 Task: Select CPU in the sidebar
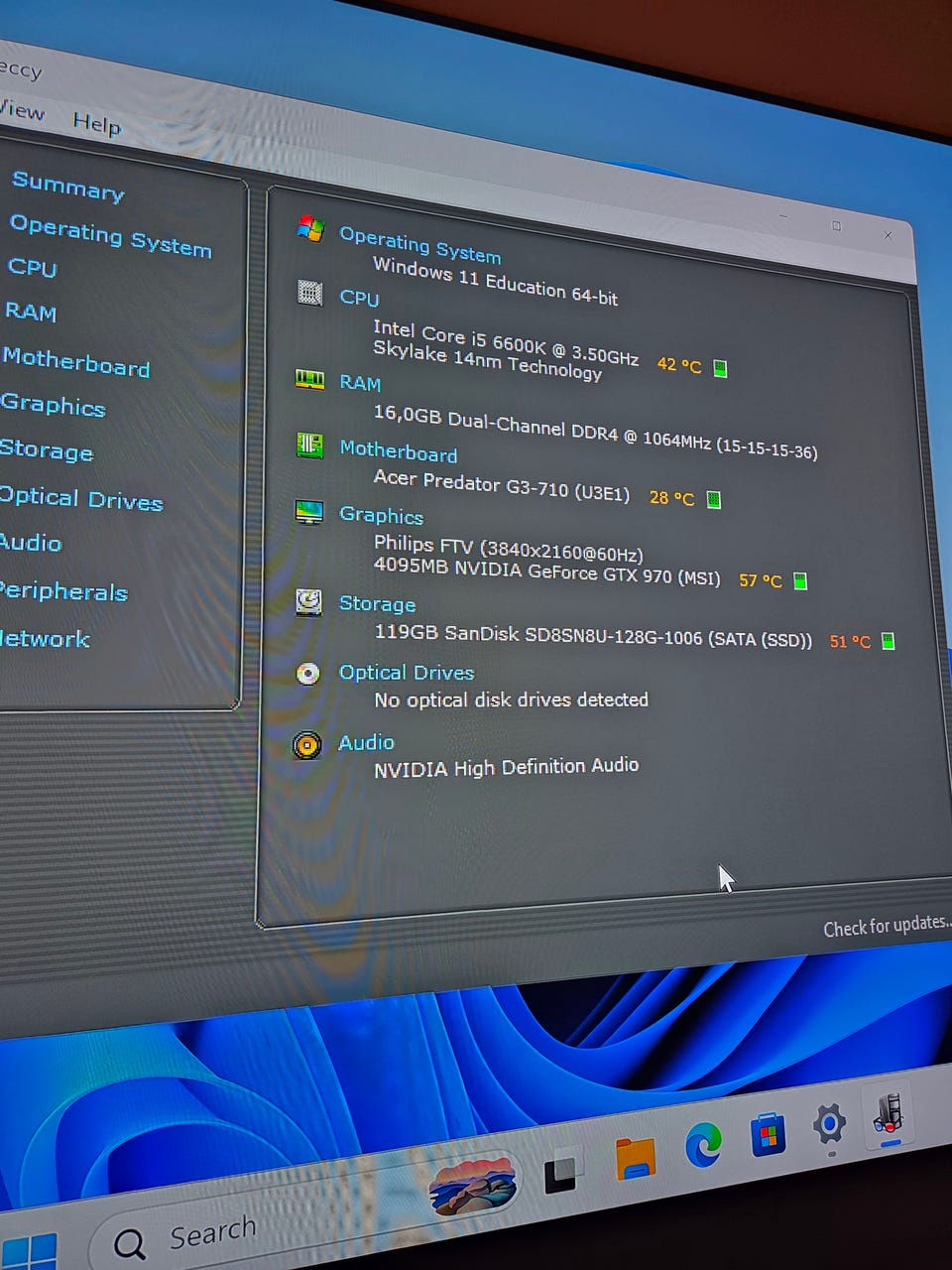(x=32, y=267)
